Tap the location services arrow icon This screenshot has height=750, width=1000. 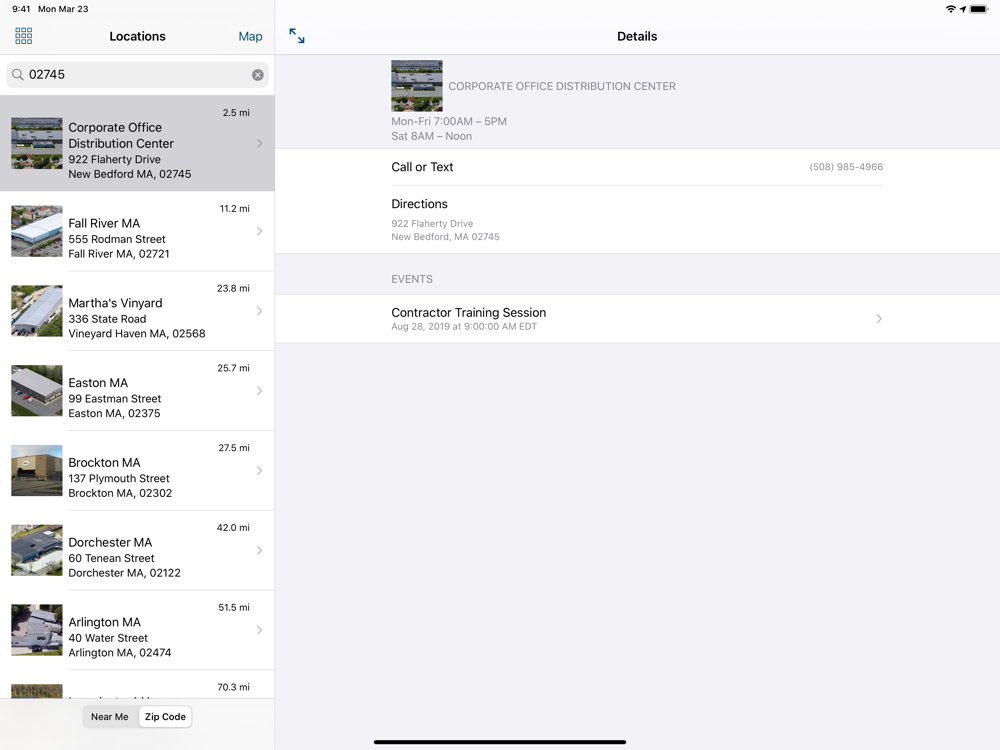(962, 9)
